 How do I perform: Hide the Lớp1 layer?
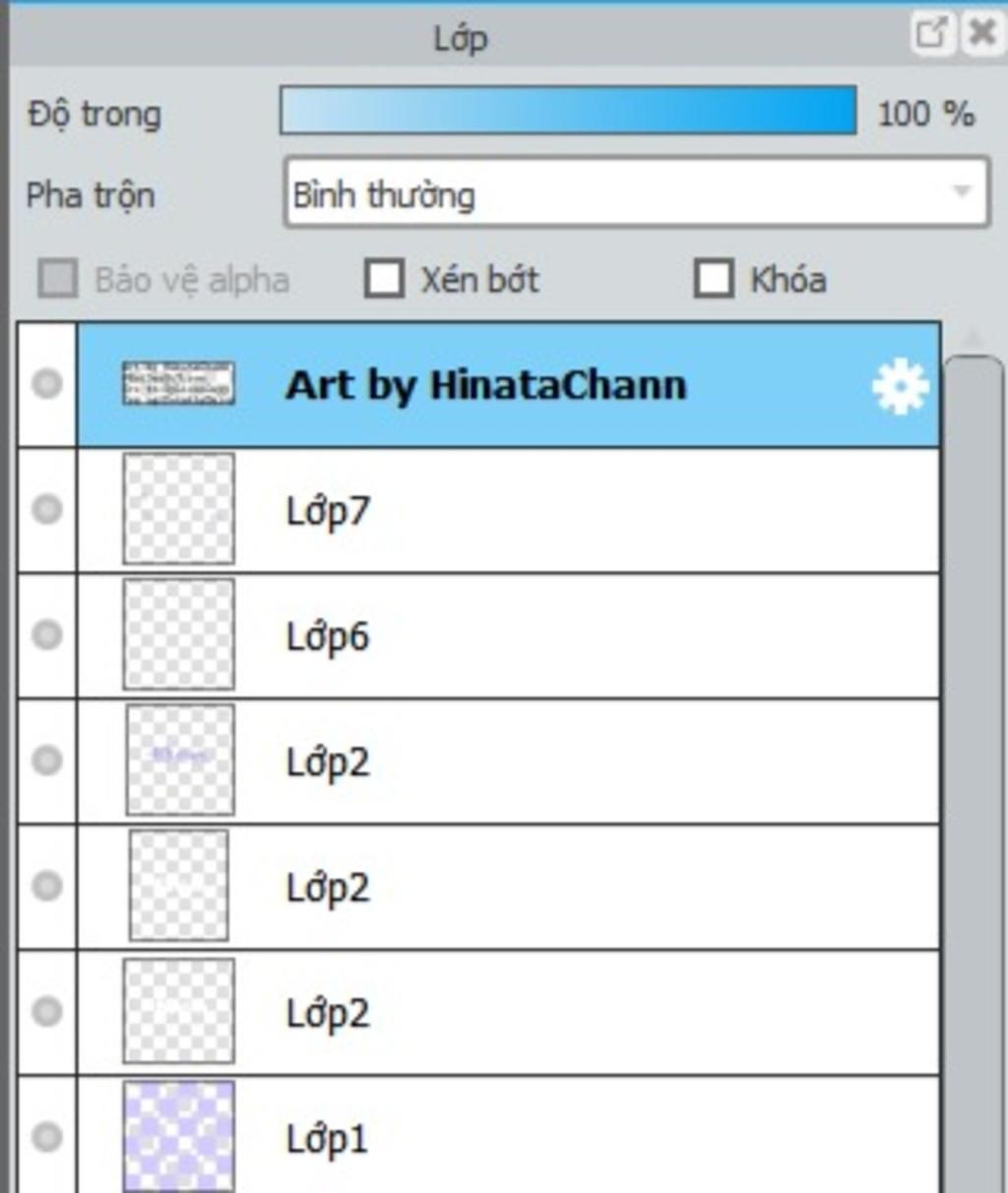tap(46, 1137)
